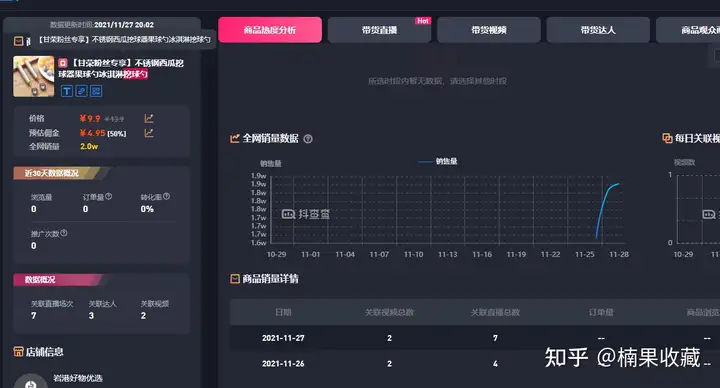The height and width of the screenshot is (388, 720).
Task: Open the 带货视频 tab
Action: click(489, 30)
